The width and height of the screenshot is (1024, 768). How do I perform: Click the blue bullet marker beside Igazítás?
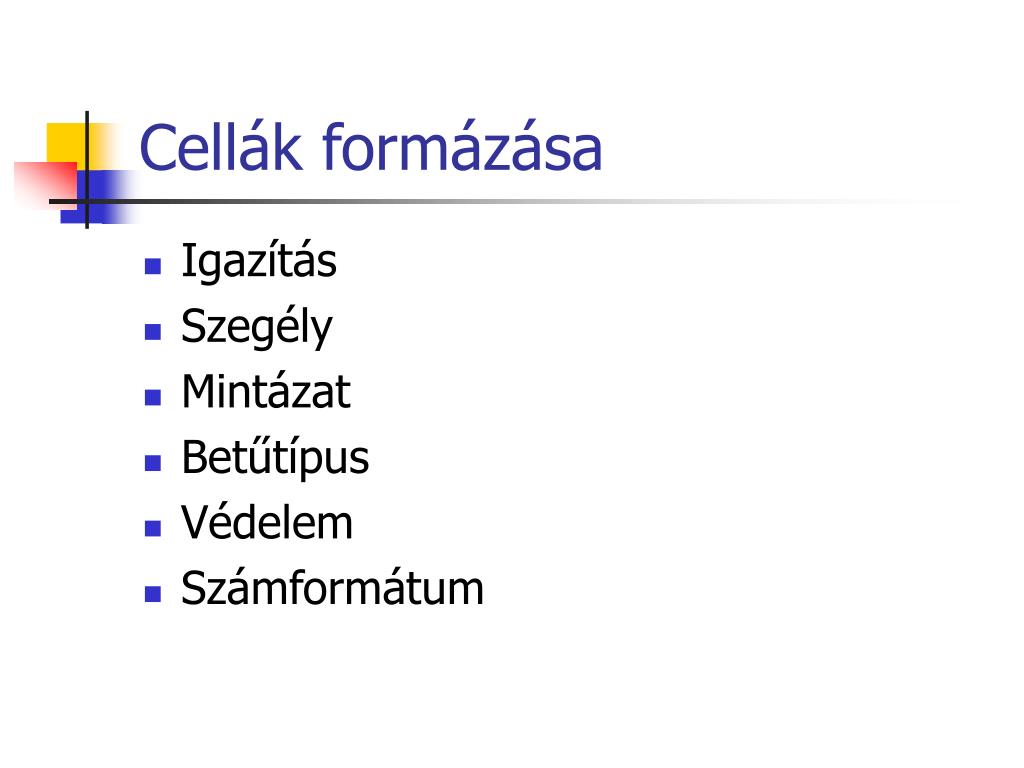(x=153, y=266)
